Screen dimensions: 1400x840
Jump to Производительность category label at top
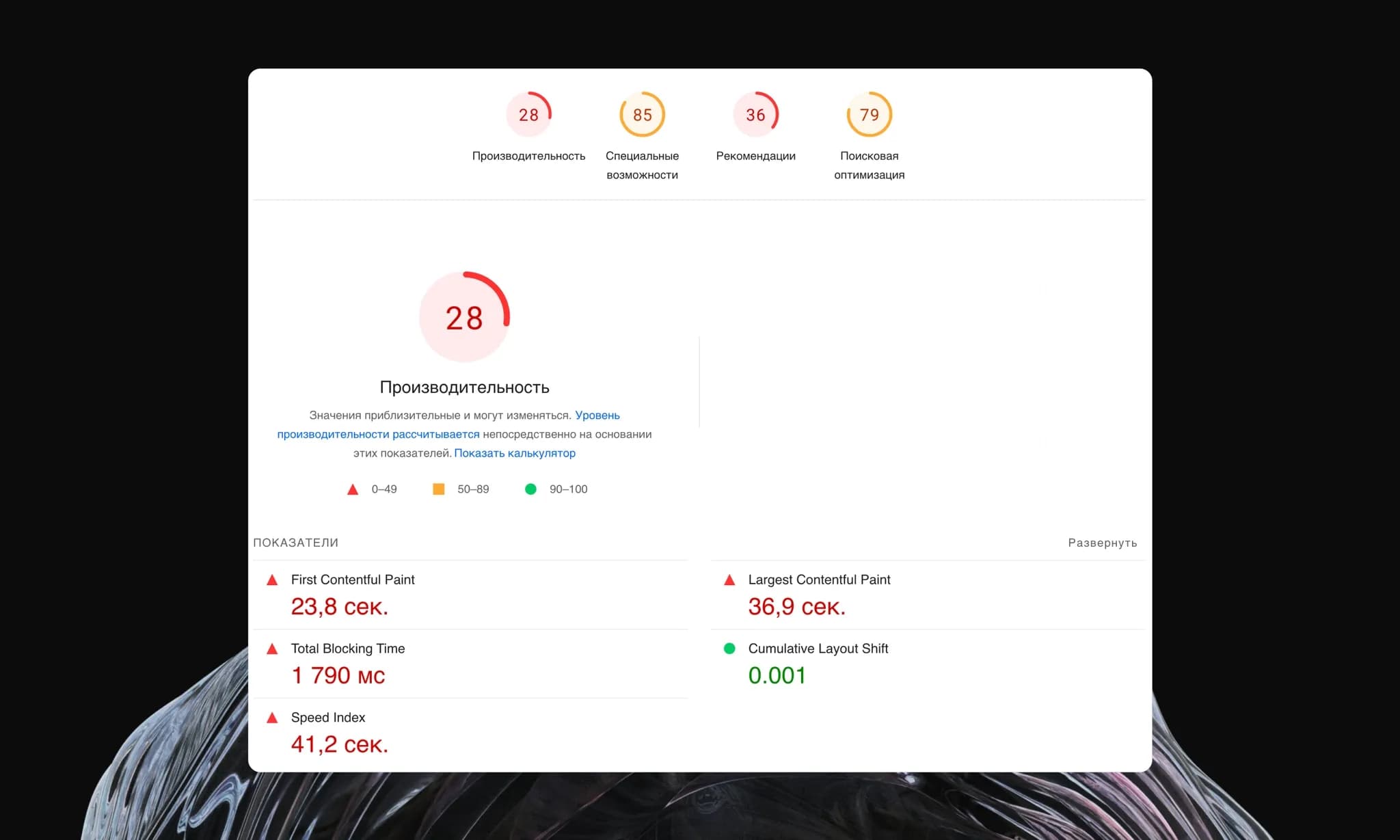pos(528,156)
